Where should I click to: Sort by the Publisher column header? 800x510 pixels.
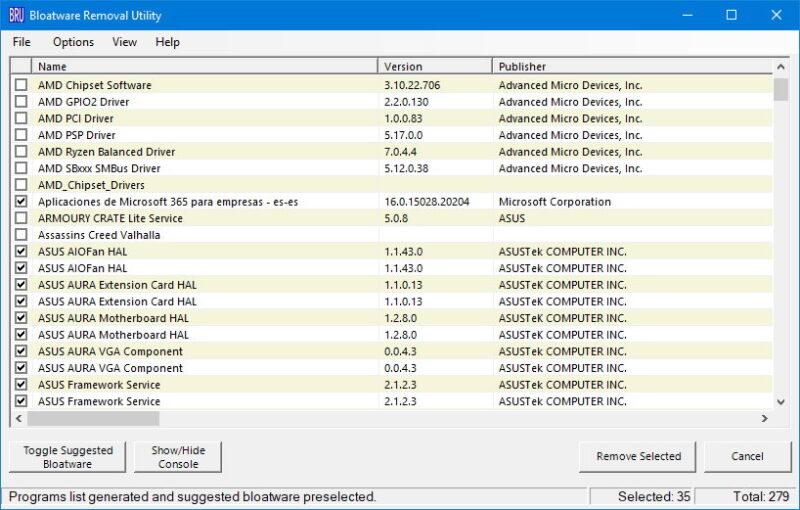tap(630, 66)
